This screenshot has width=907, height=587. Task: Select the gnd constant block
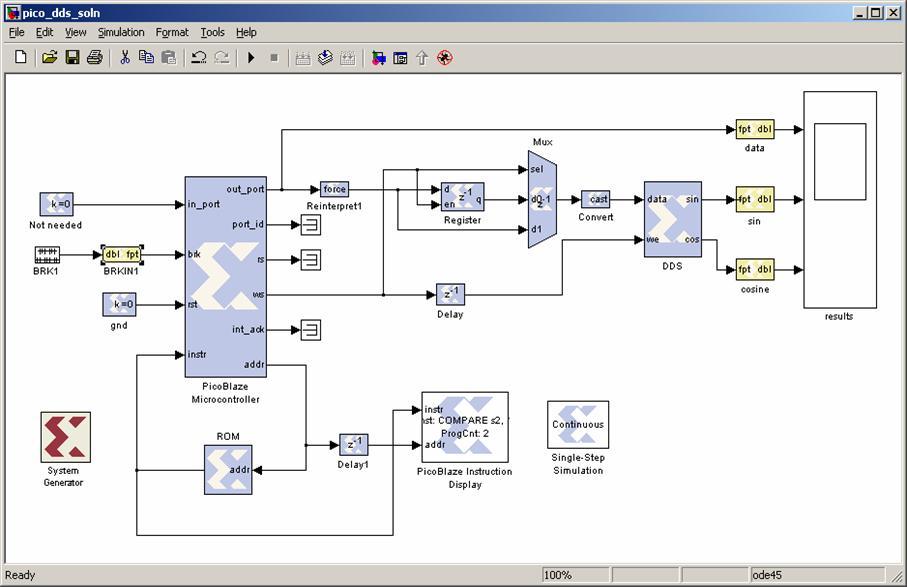point(119,304)
